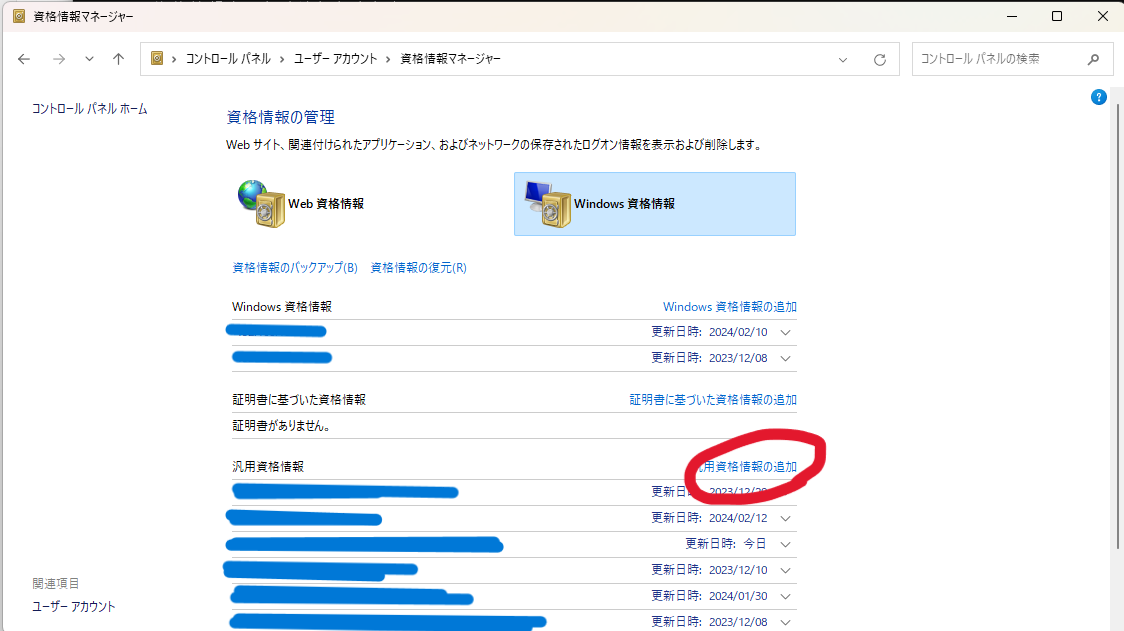
Task: Expand the entry updated 2024/02/12
Action: 786,518
